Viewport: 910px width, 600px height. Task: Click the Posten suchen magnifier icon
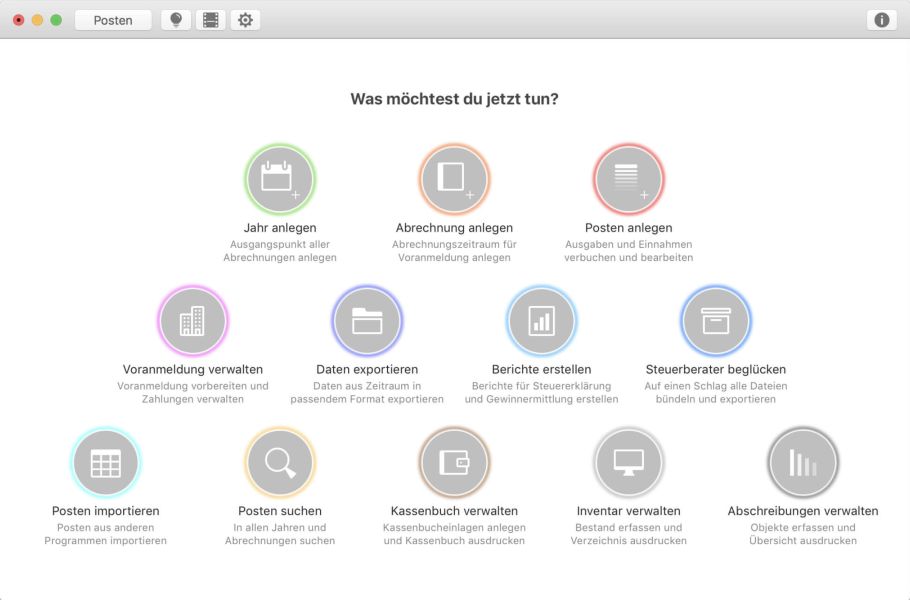pos(280,462)
